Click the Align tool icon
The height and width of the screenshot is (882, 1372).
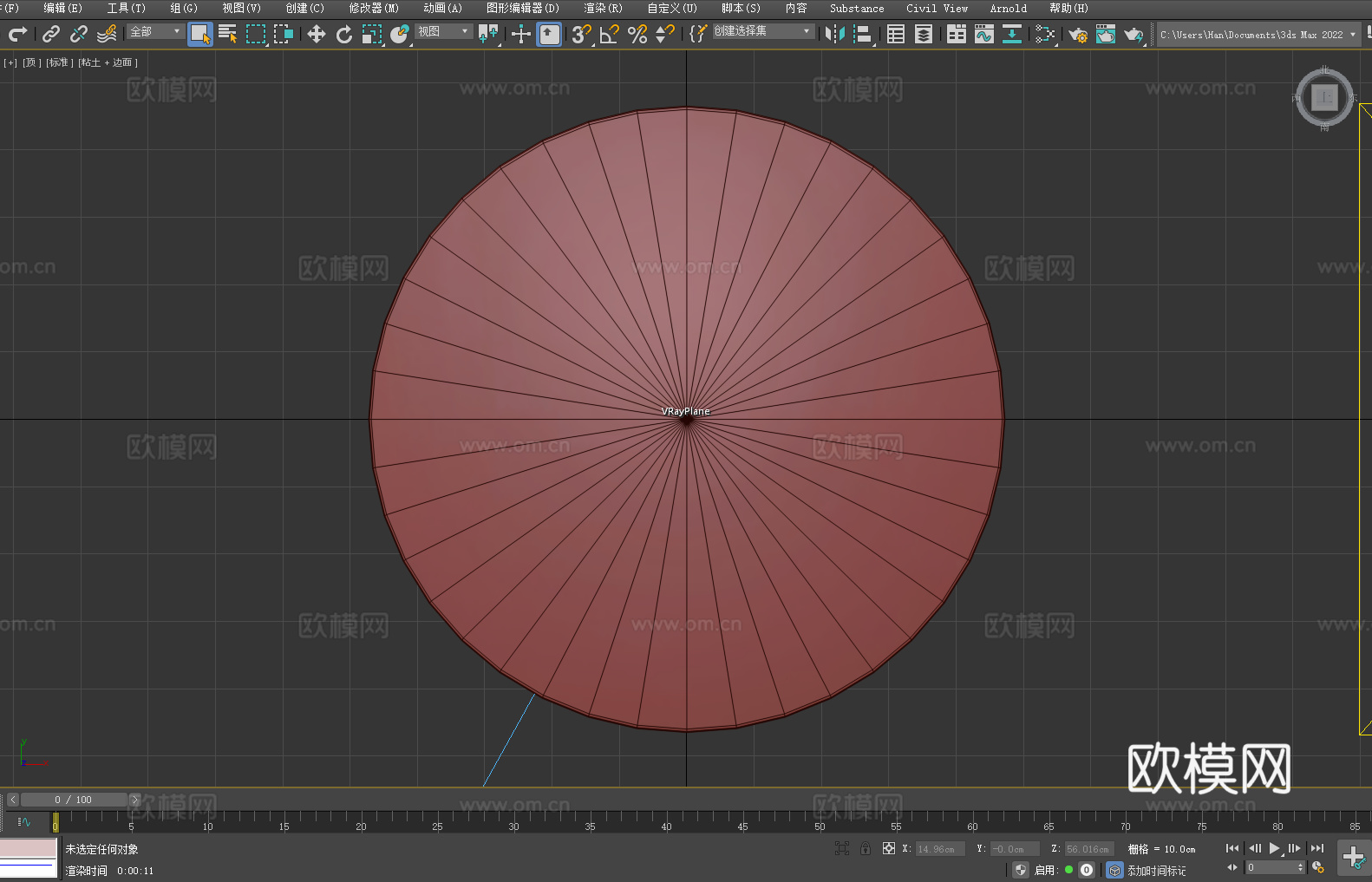coord(863,34)
